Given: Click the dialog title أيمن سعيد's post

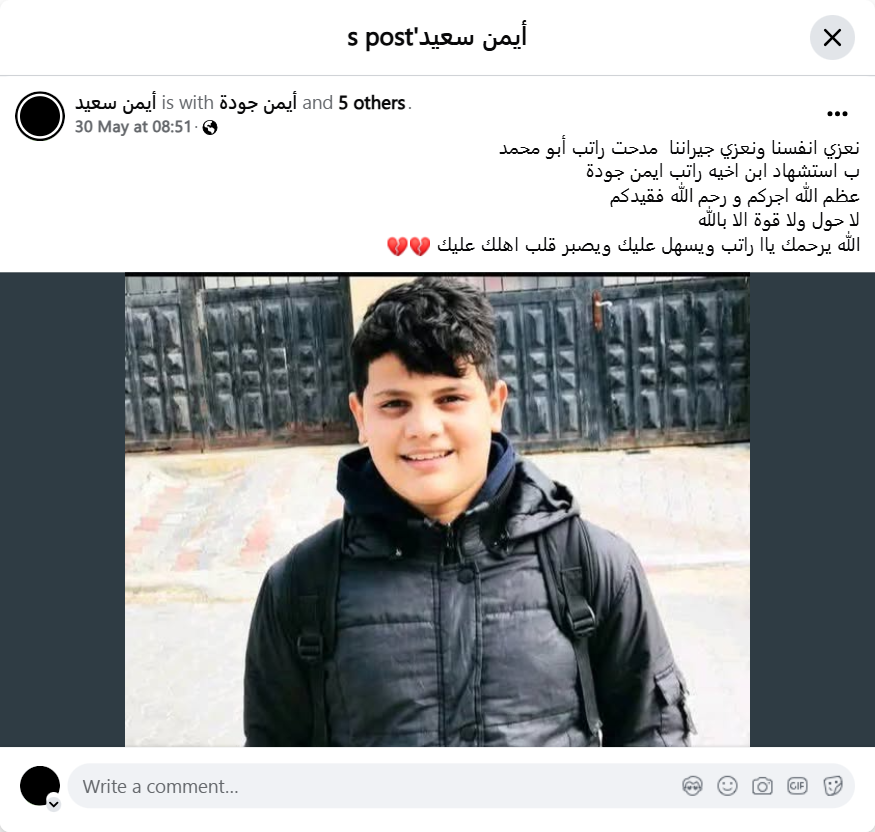Looking at the screenshot, I should tap(437, 37).
